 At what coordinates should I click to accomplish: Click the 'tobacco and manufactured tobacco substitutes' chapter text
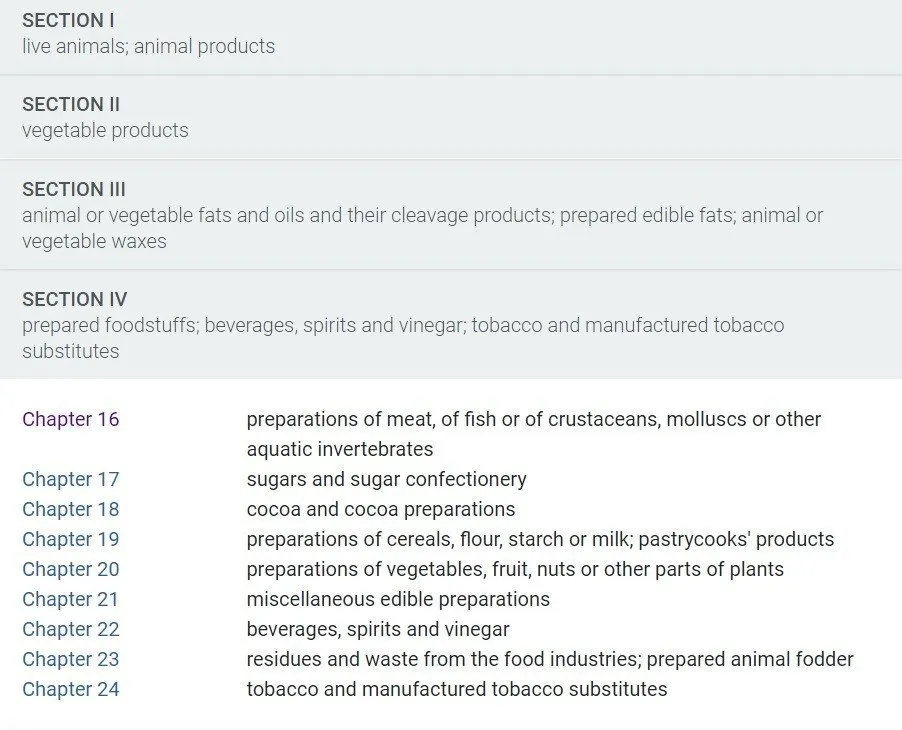(x=457, y=689)
